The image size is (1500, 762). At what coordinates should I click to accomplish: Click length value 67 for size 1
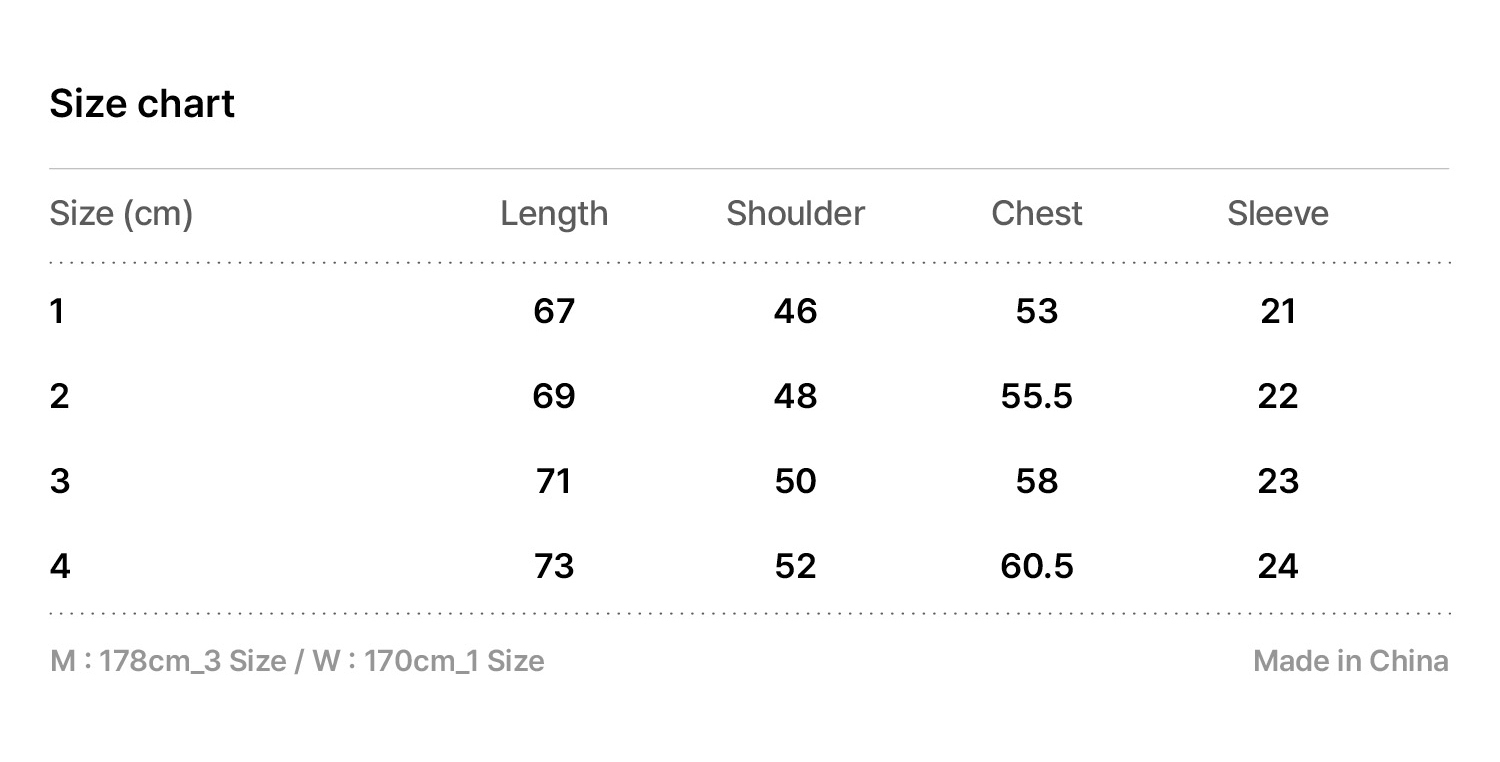tap(554, 311)
